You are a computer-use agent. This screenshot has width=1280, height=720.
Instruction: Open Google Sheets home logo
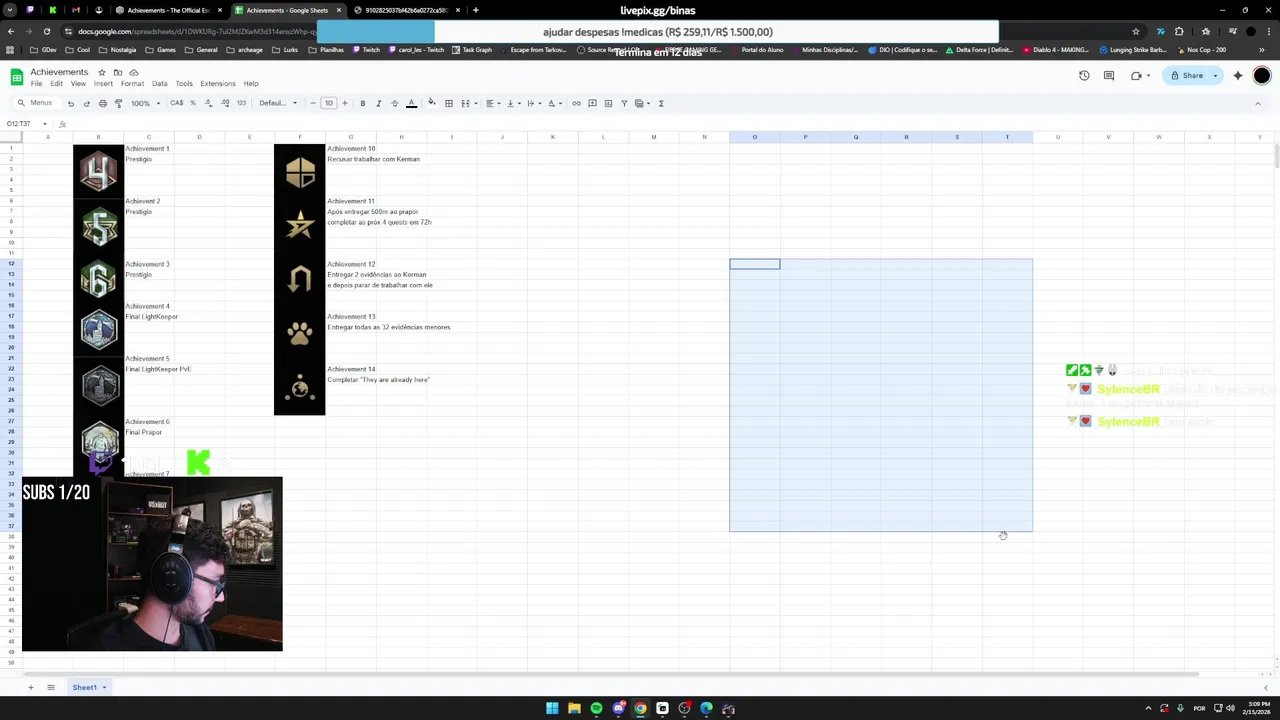pyautogui.click(x=17, y=77)
